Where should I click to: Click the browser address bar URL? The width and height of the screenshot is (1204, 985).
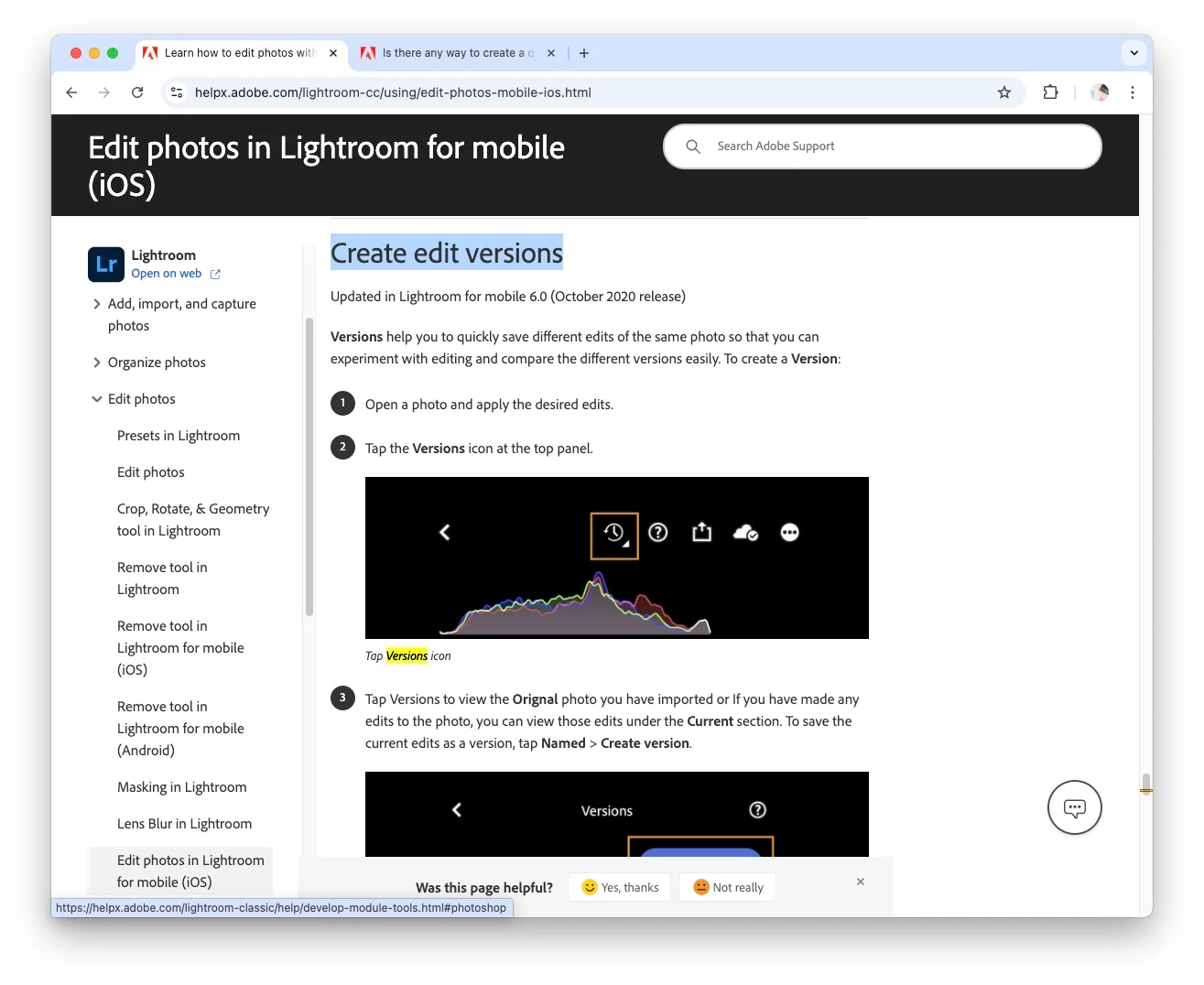(393, 92)
